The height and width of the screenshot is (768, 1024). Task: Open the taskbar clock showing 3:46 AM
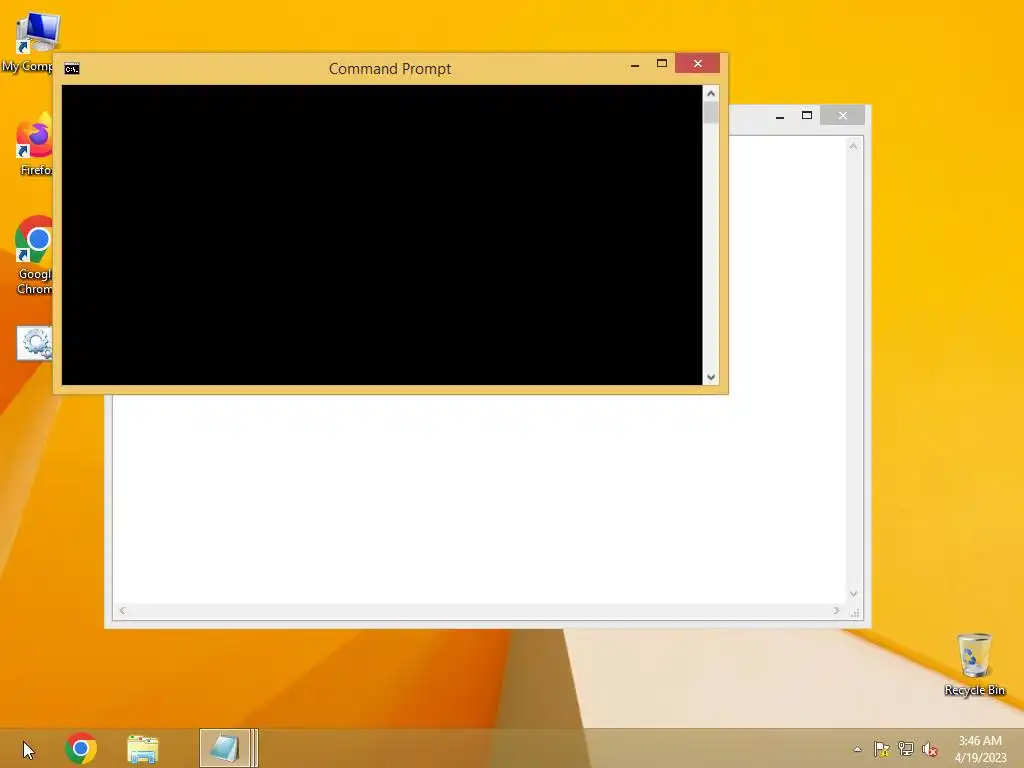pos(980,748)
